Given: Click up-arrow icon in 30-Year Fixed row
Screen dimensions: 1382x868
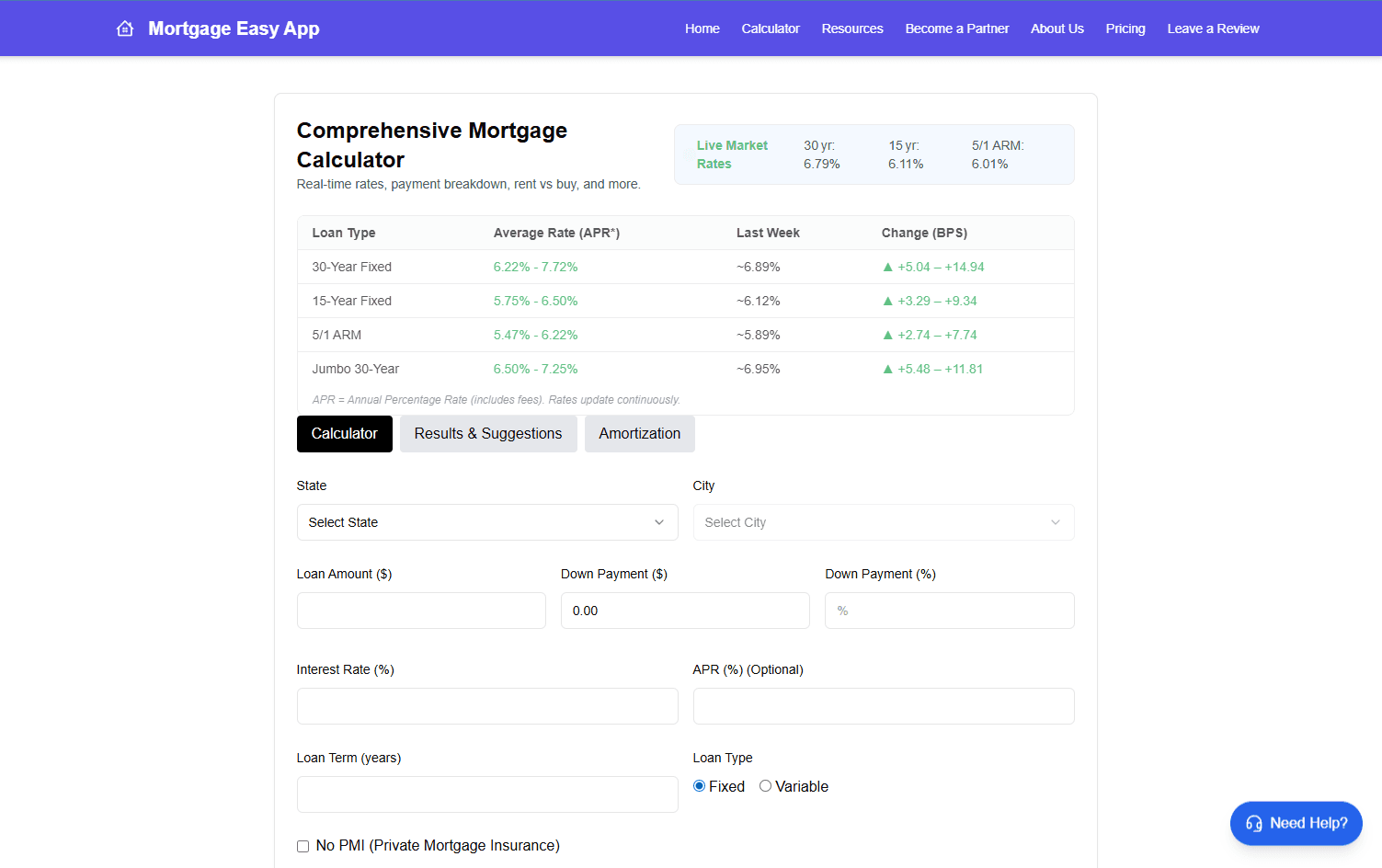Looking at the screenshot, I should tap(887, 267).
